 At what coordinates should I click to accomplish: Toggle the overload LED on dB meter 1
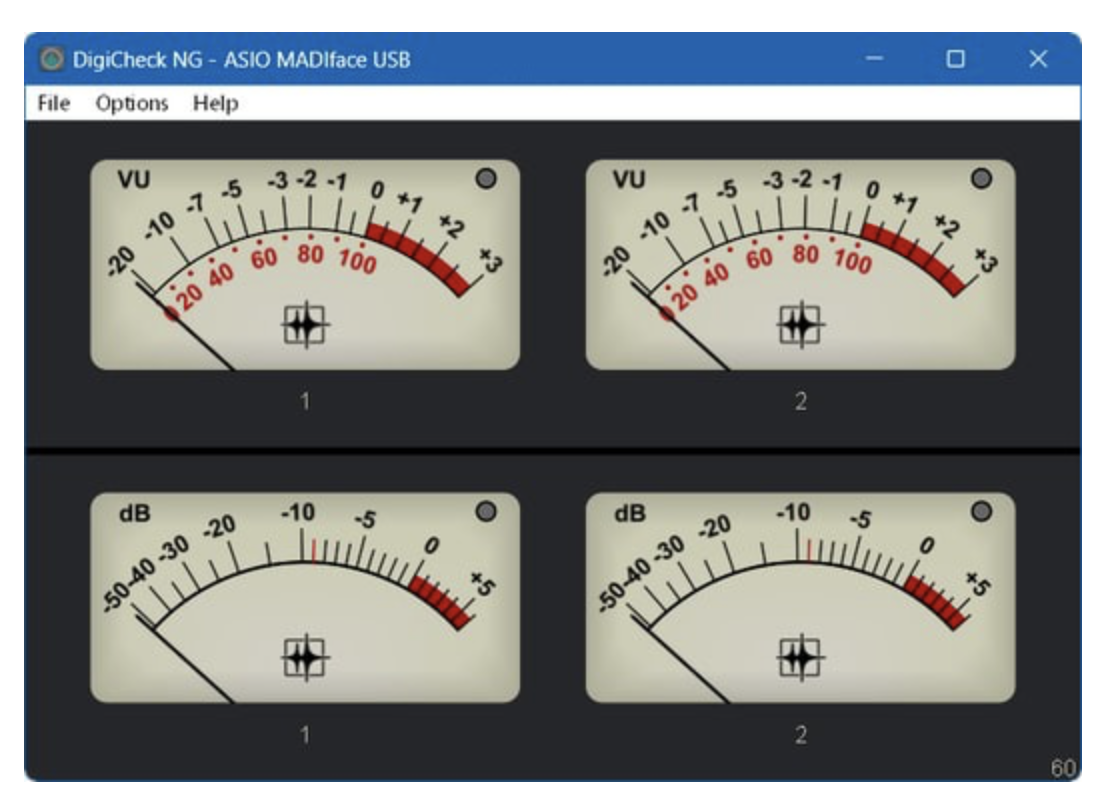point(486,512)
